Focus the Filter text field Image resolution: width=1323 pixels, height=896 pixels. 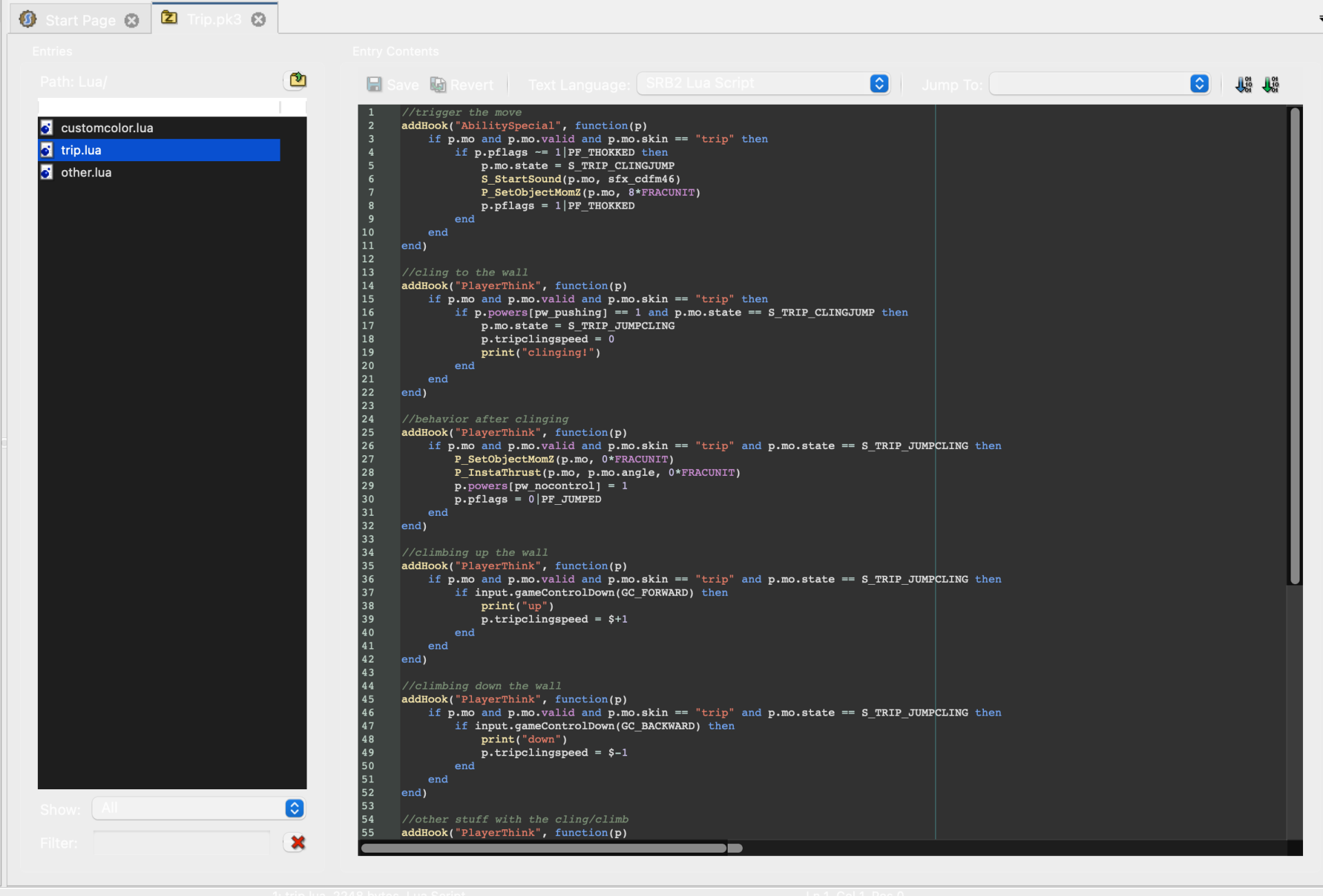[x=181, y=843]
